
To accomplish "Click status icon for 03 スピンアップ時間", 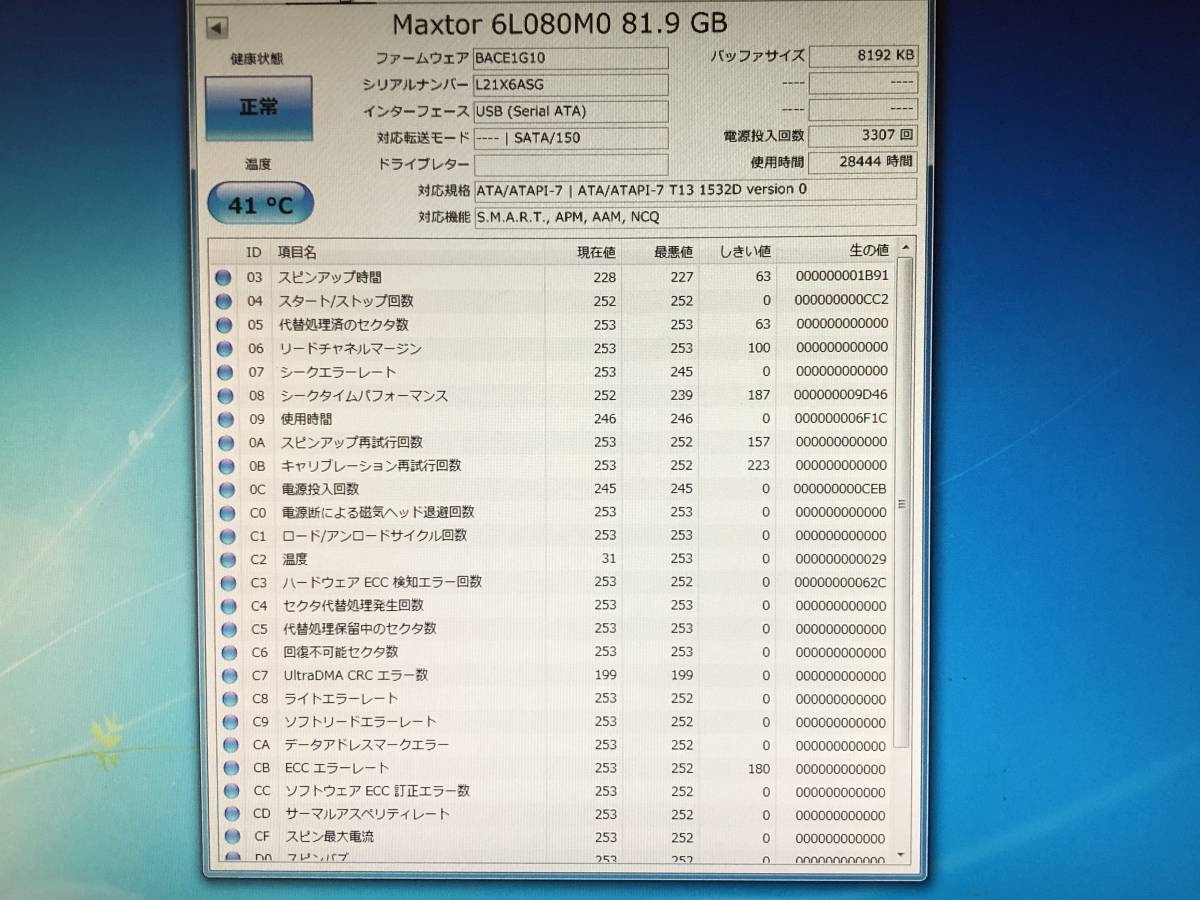I will coord(224,278).
